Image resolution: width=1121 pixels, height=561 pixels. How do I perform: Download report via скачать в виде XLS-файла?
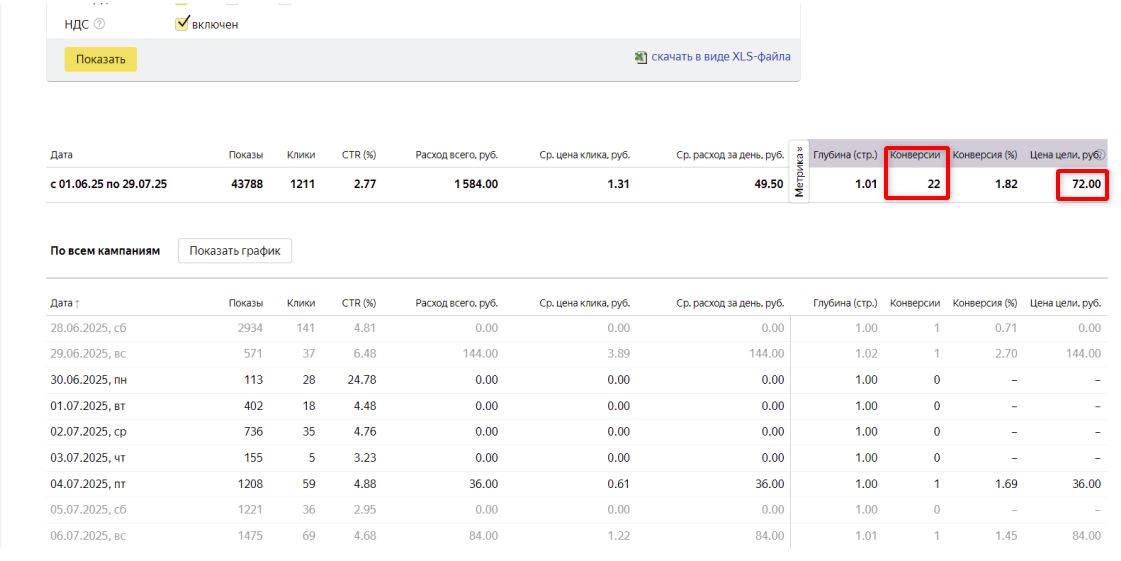720,57
